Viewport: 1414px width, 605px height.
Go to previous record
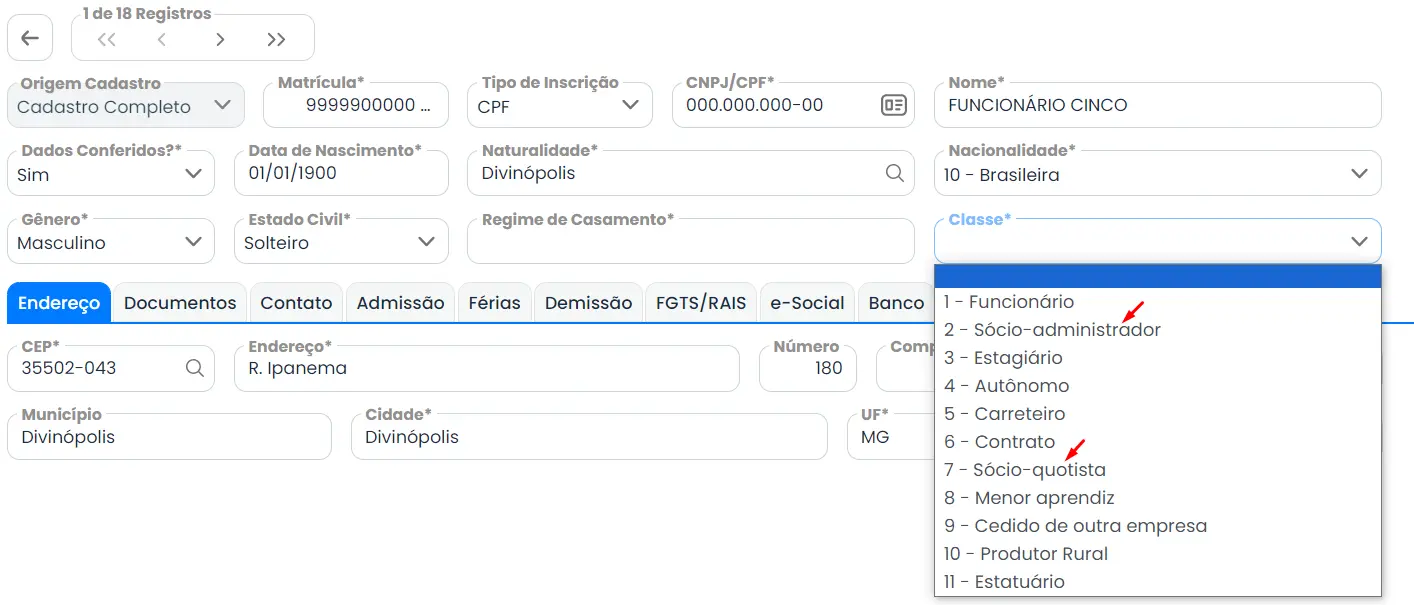pyautogui.click(x=161, y=39)
